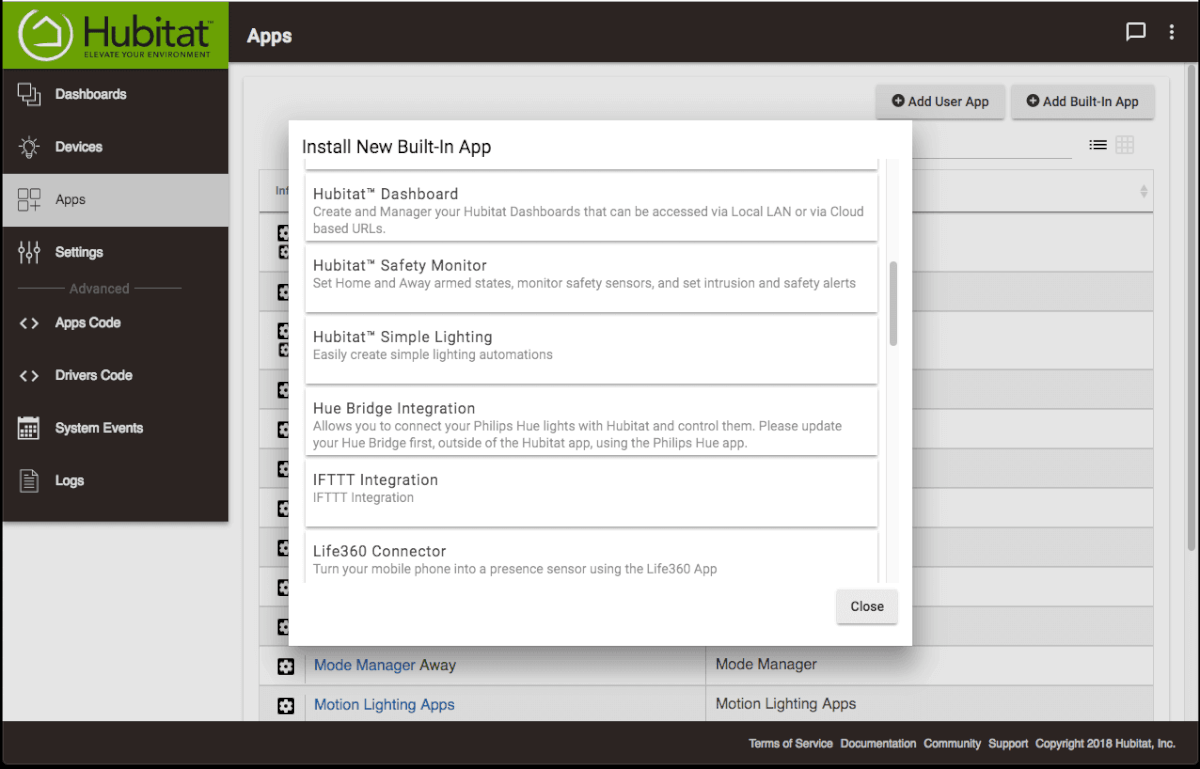Sort the table using the column sort arrows
The height and width of the screenshot is (769, 1200).
1144,191
